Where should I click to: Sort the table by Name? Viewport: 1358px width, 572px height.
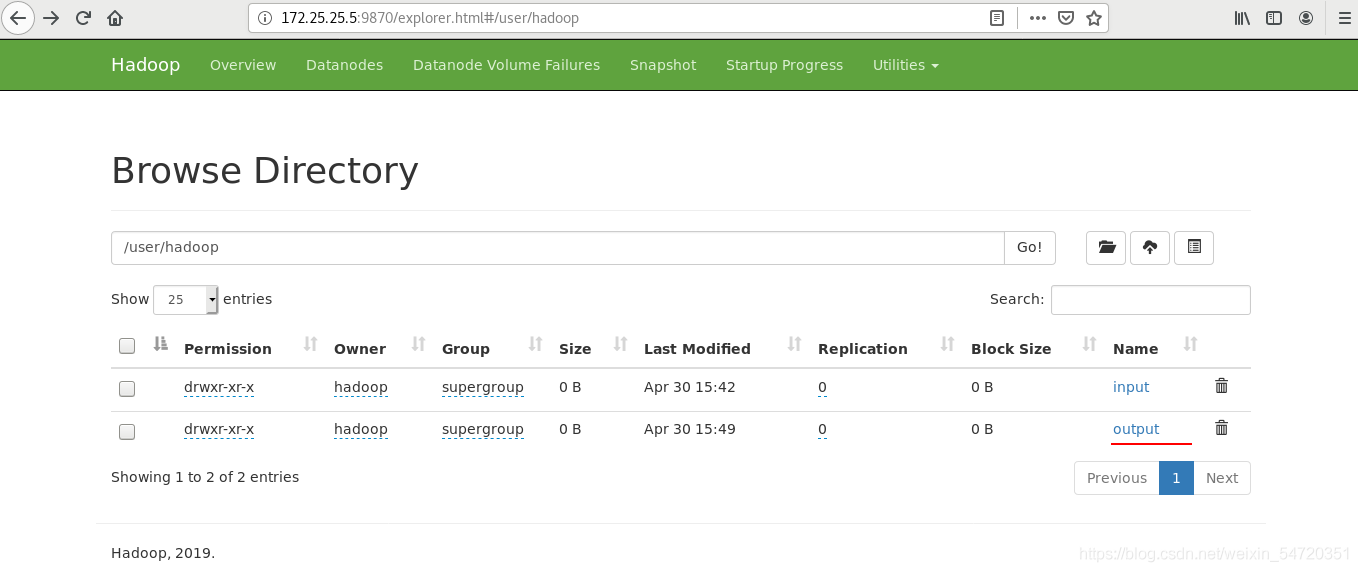pyautogui.click(x=1136, y=349)
